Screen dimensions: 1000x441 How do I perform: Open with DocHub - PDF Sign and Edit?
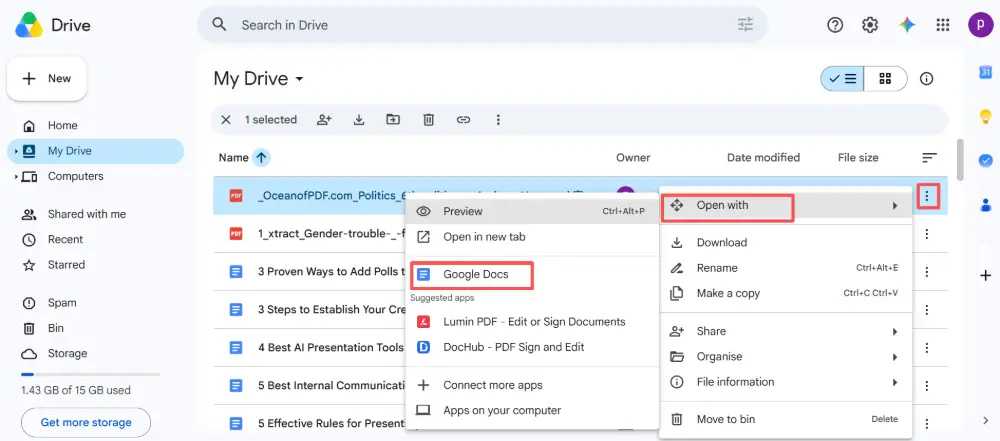click(532, 347)
